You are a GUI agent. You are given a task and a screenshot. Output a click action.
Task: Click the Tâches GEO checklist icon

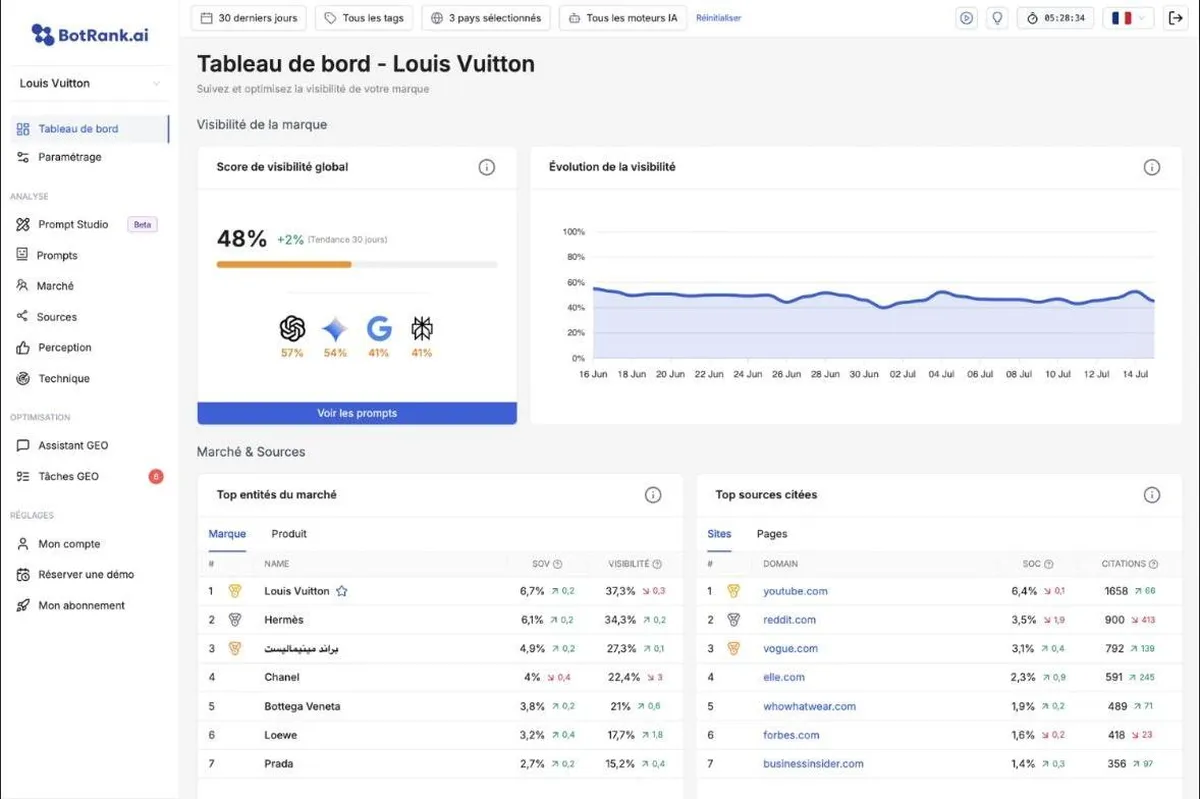[x=23, y=476]
